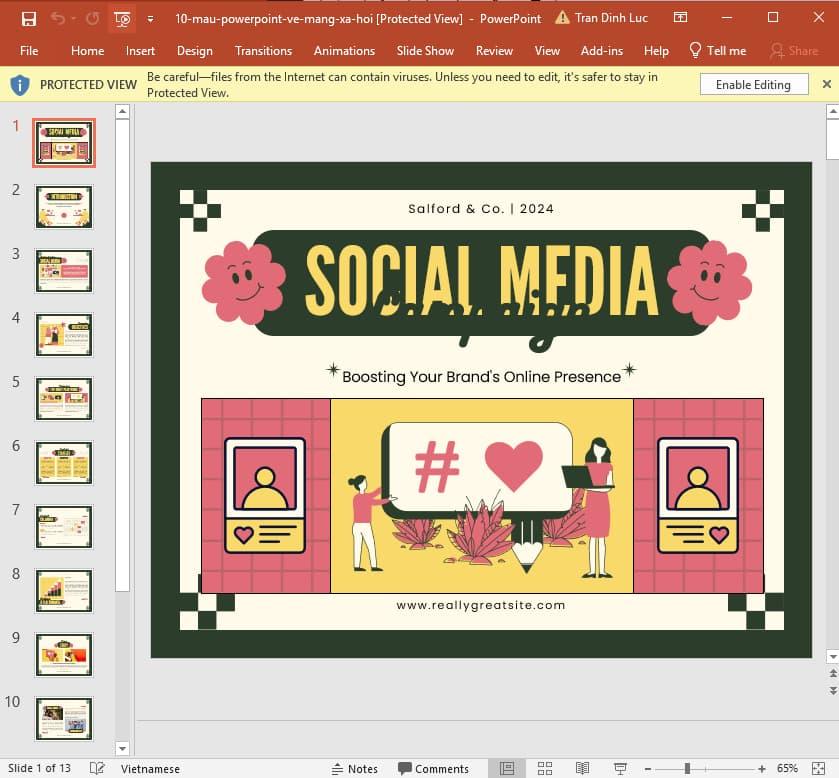This screenshot has width=839, height=778.
Task: Switch to the Design ribbon tab
Action: pyautogui.click(x=195, y=51)
